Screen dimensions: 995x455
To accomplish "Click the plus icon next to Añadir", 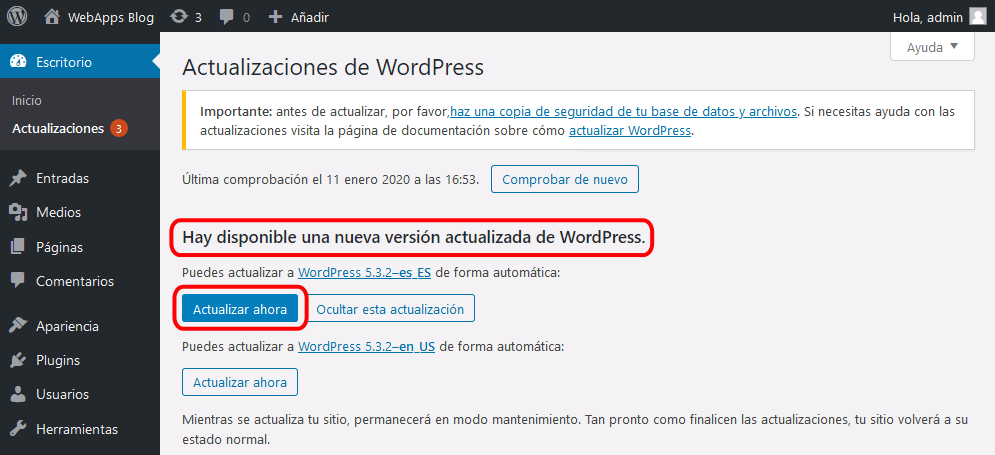I will pos(275,17).
